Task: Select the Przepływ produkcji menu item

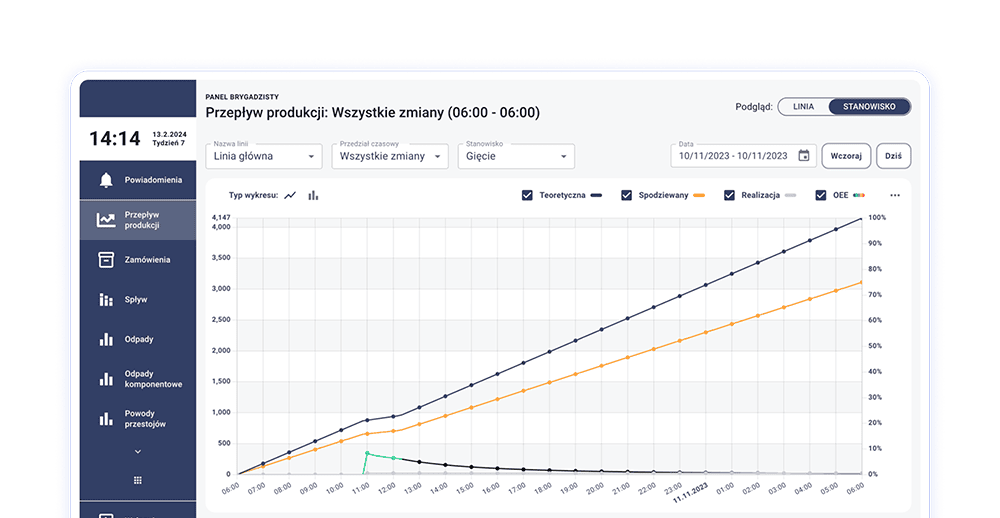Action: (138, 220)
